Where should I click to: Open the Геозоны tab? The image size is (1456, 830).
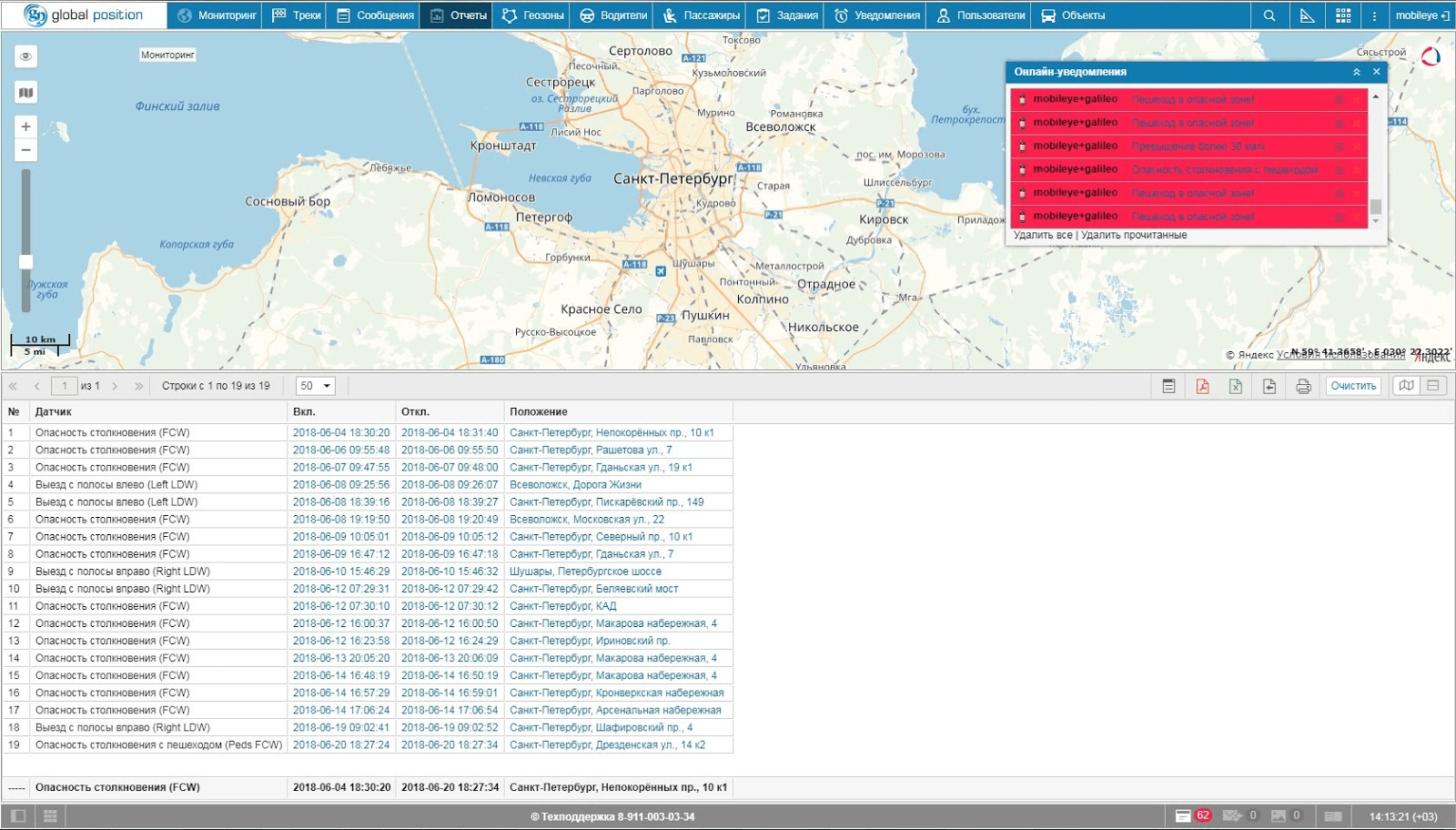[533, 15]
